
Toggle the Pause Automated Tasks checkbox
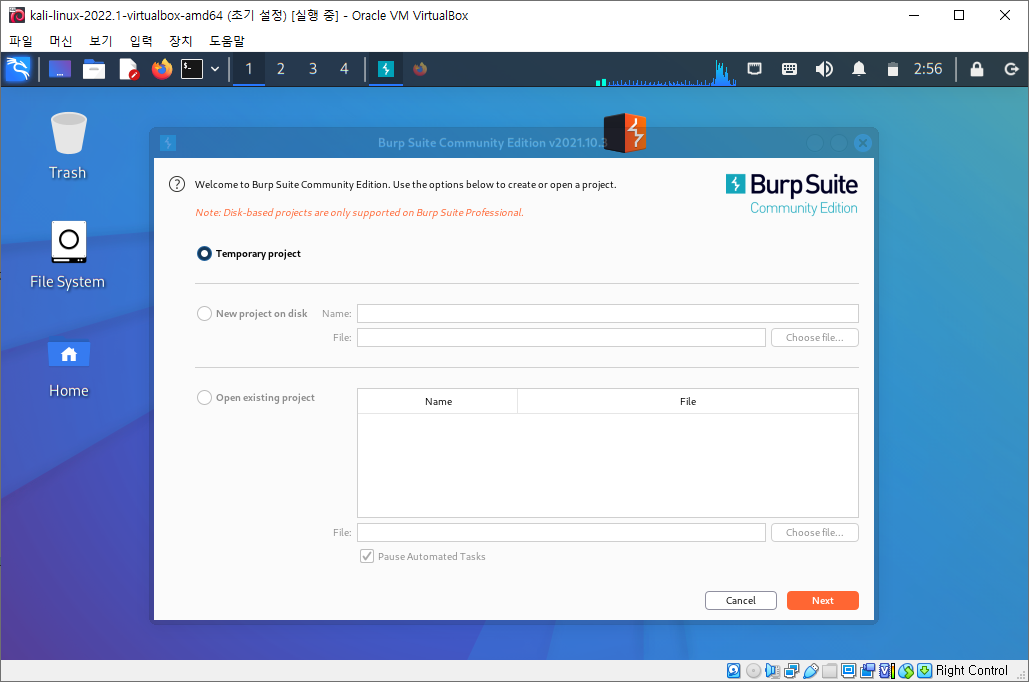pyautogui.click(x=367, y=556)
